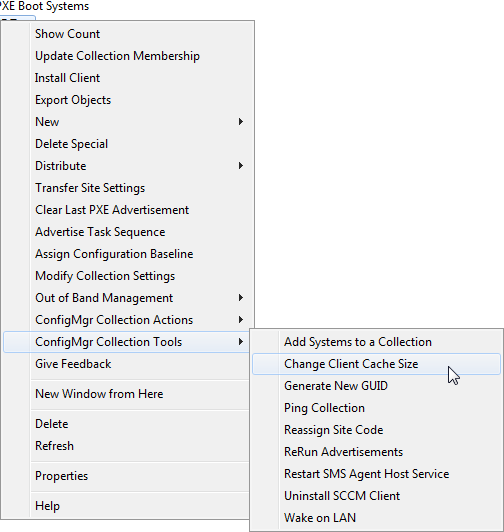The height and width of the screenshot is (532, 504).
Task: Expand ConfigMgr Collection Tools arrow
Action: [x=241, y=342]
